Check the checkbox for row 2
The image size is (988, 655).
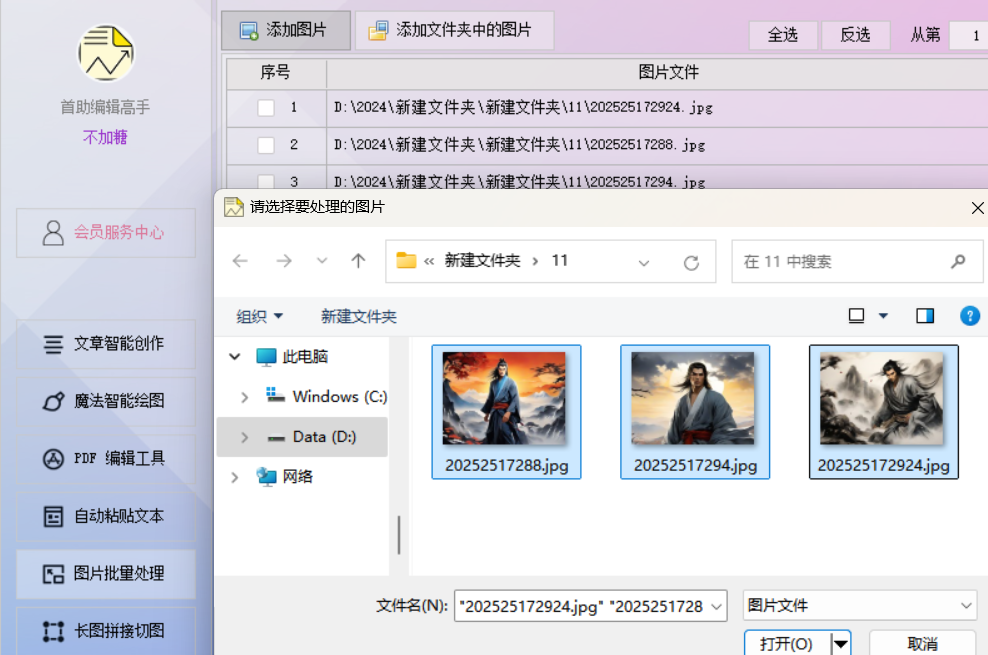tap(266, 145)
